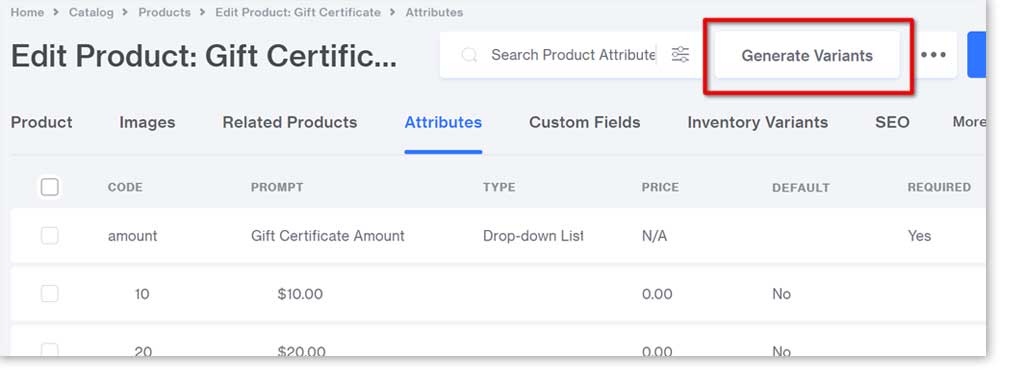This screenshot has height=370, width=1024.
Task: Check the amount attribute row checkbox
Action: coord(50,236)
